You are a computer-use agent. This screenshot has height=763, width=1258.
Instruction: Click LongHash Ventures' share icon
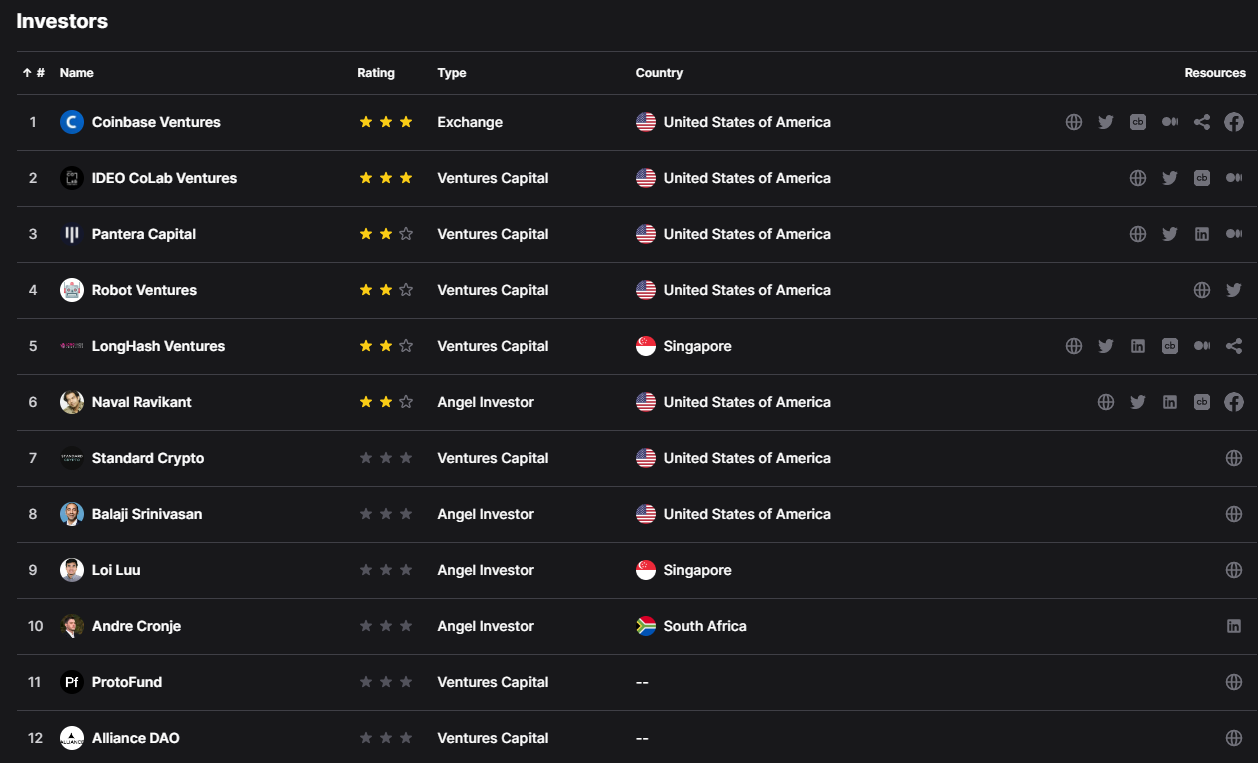1234,346
